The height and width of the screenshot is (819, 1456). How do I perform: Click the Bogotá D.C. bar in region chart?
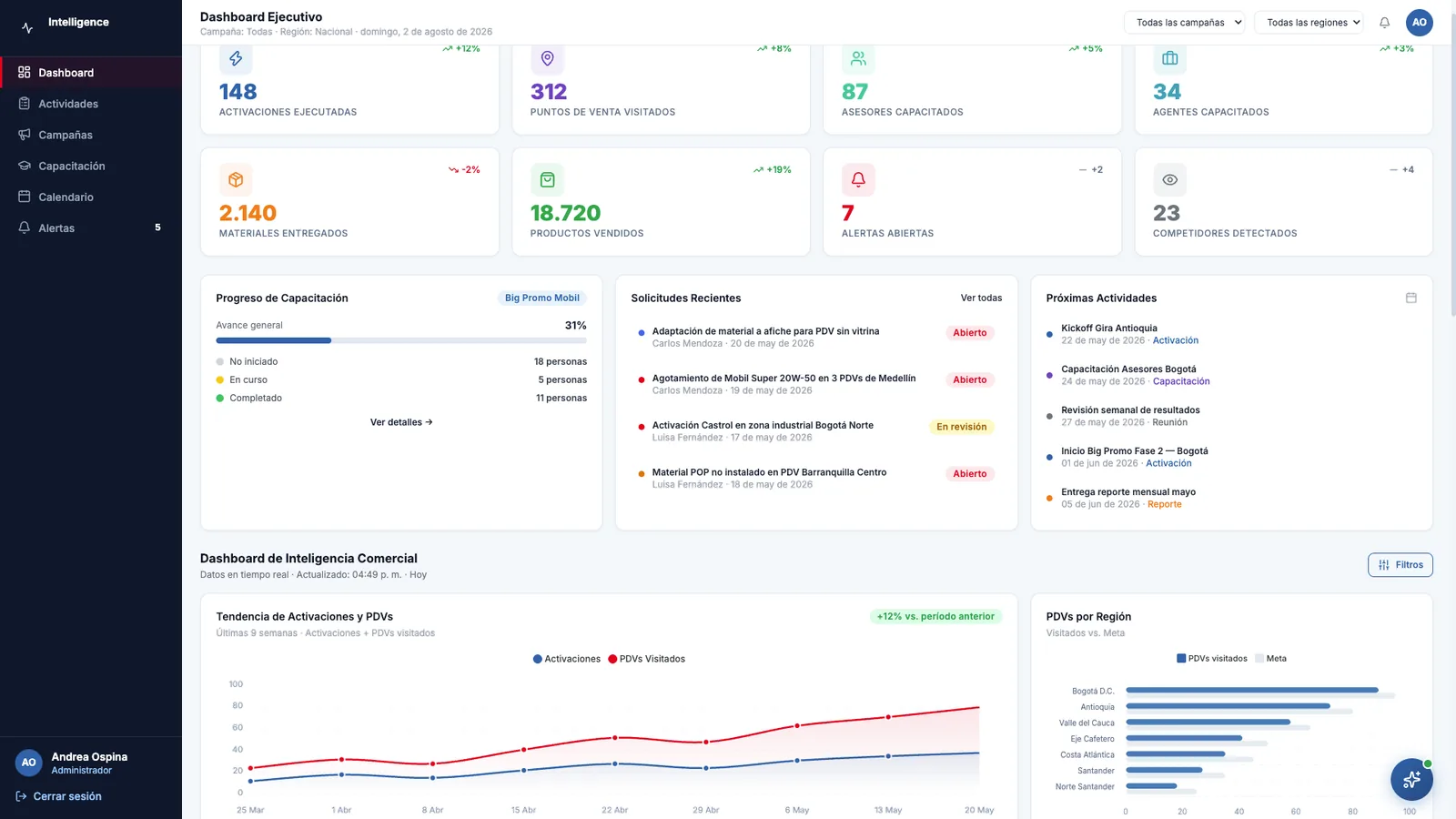coord(1252,690)
